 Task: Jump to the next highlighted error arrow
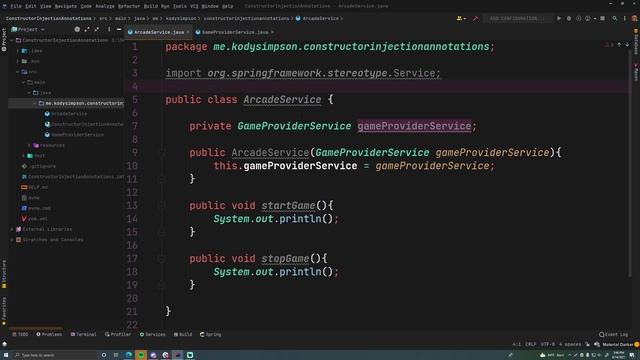627,44
